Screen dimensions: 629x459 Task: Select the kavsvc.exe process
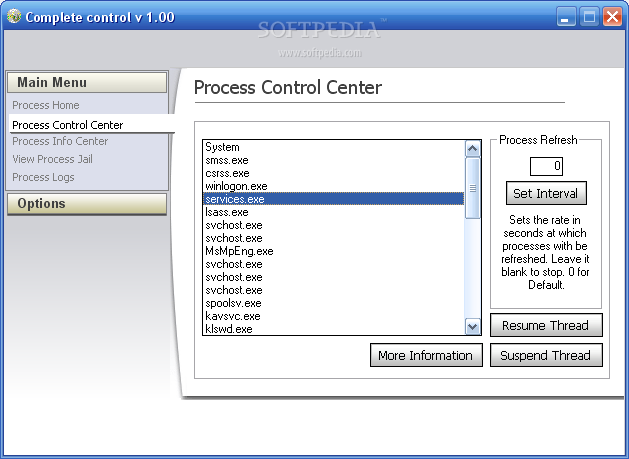pos(334,316)
